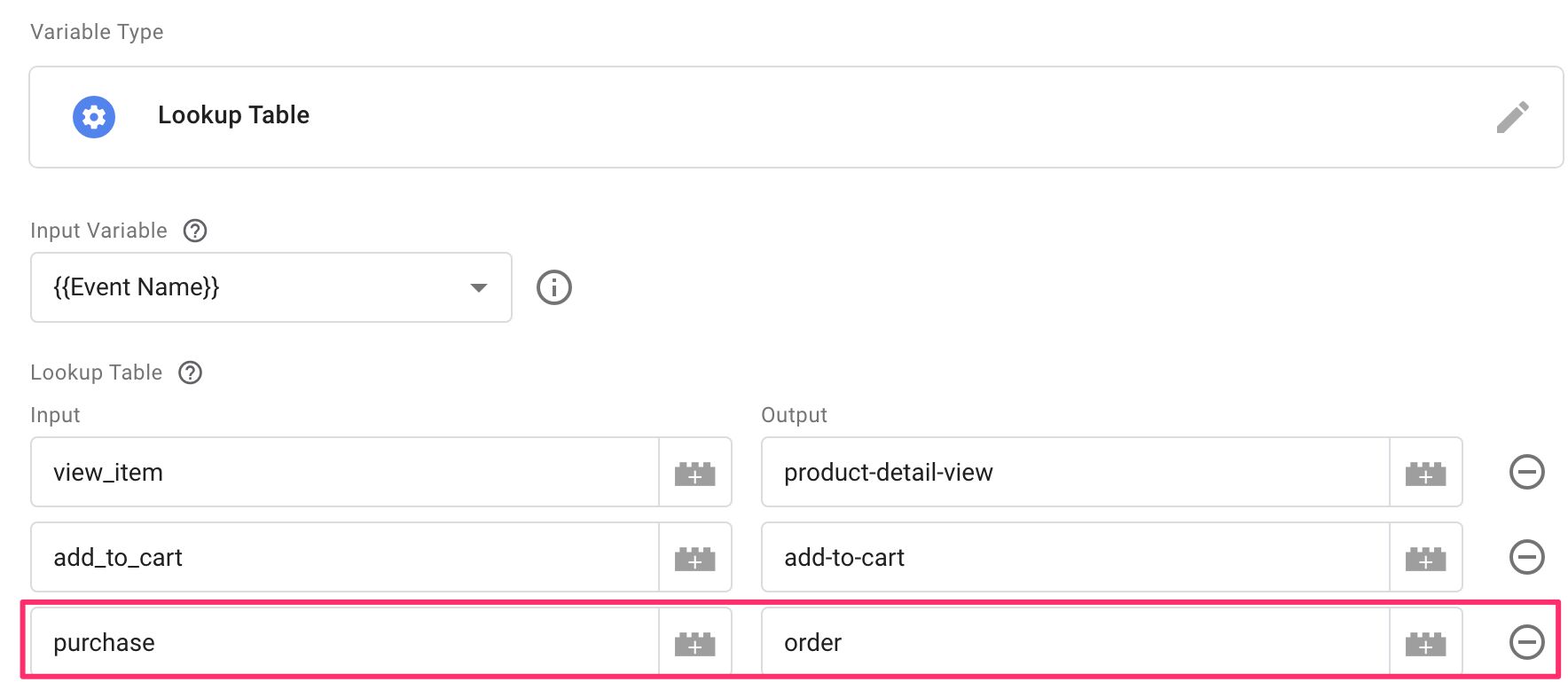Screen dimensions: 1568x690
Task: Click the pencil edit icon for Lookup Table
Action: 1512,117
